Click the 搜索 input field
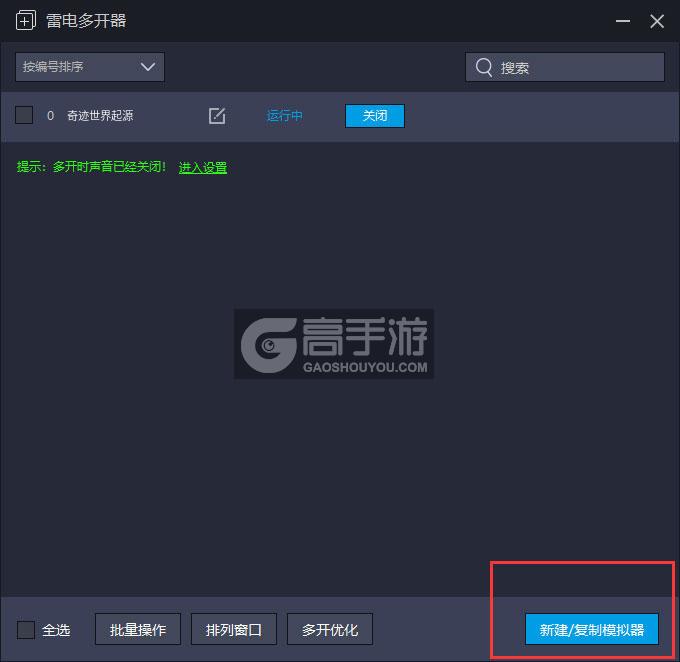Viewport: 680px width, 662px height. click(x=565, y=67)
